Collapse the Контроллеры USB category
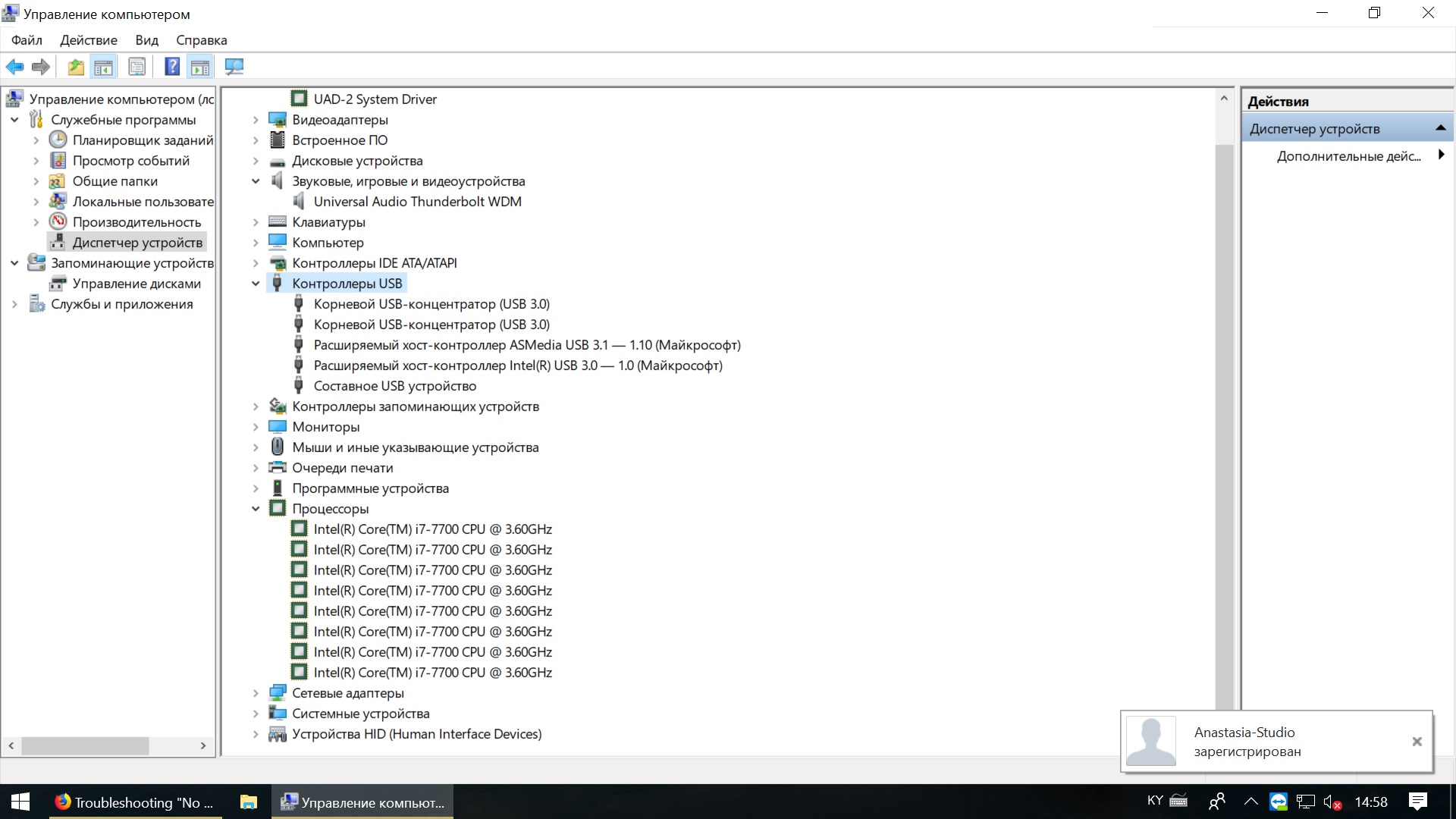Screen dimensions: 1456x819 (256, 284)
